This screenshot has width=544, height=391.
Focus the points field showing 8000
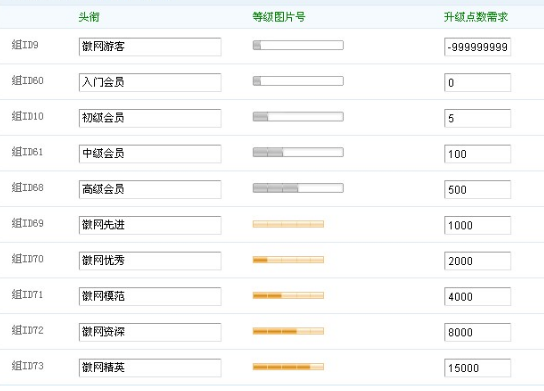click(x=477, y=332)
